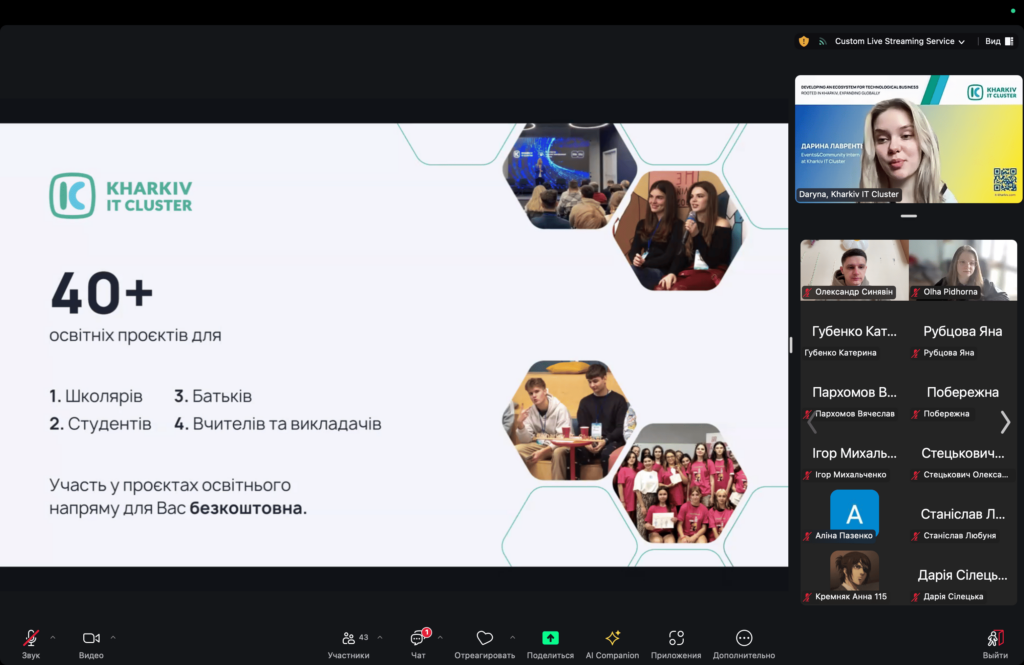Viewport: 1024px width, 665px height.
Task: Click Рубцова Яна participant tile
Action: [963, 331]
